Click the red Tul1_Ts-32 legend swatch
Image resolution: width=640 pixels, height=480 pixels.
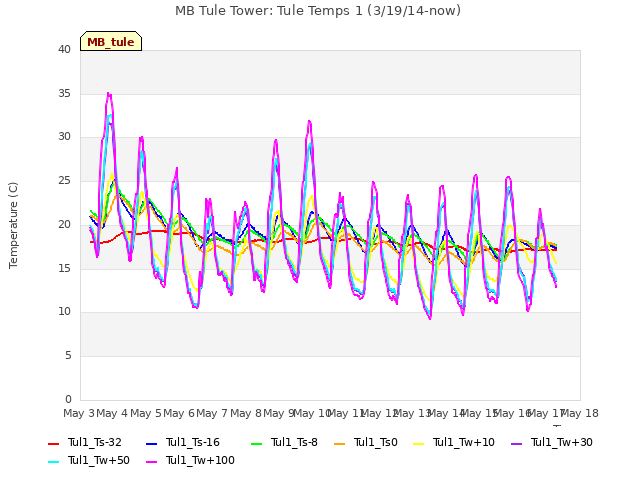(x=54, y=444)
